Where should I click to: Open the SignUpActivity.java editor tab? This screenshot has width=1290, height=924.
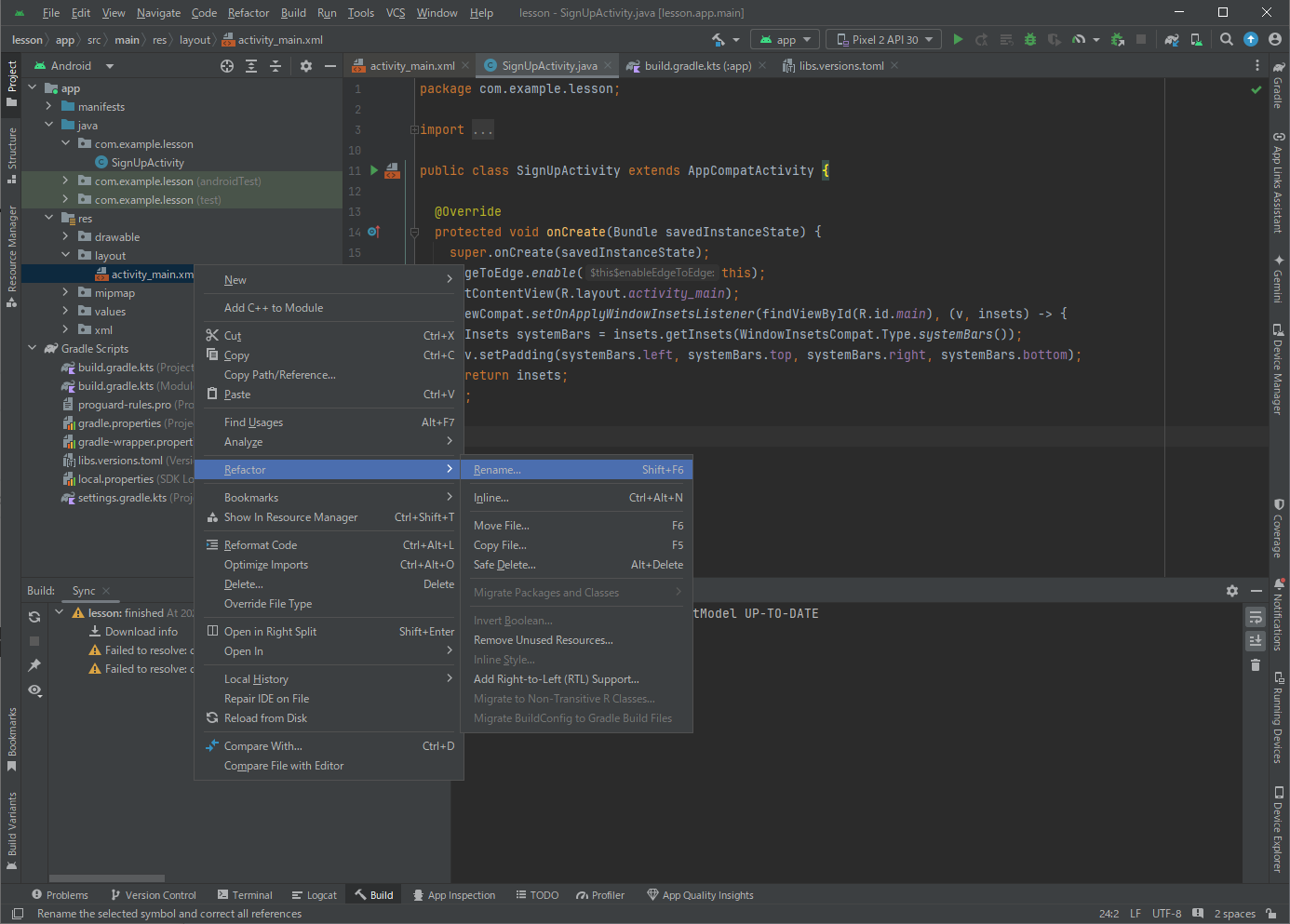point(547,66)
